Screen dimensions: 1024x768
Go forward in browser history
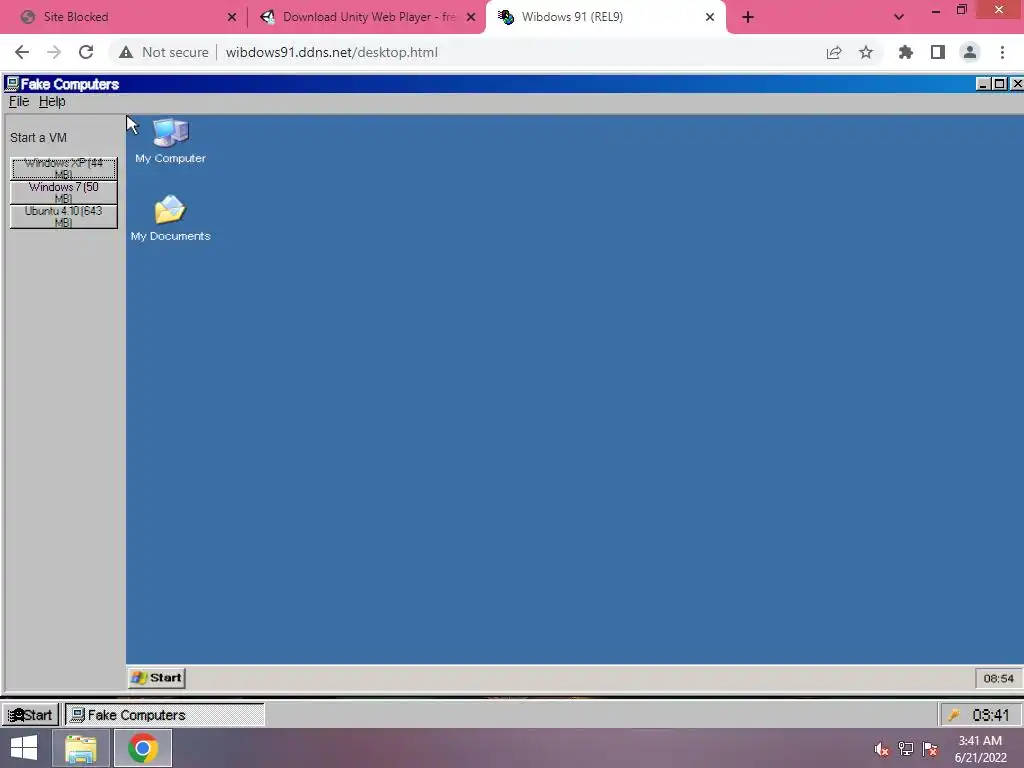tap(54, 52)
